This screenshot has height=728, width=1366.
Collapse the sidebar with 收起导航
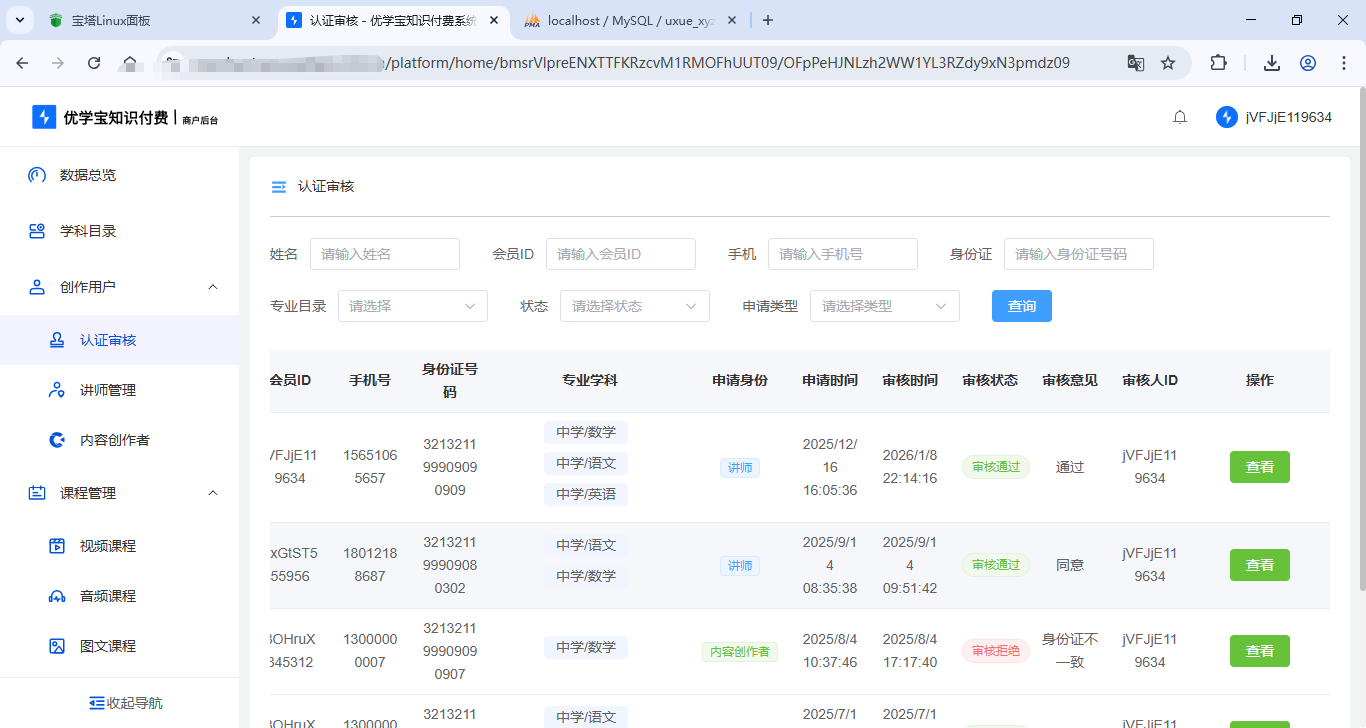(125, 703)
